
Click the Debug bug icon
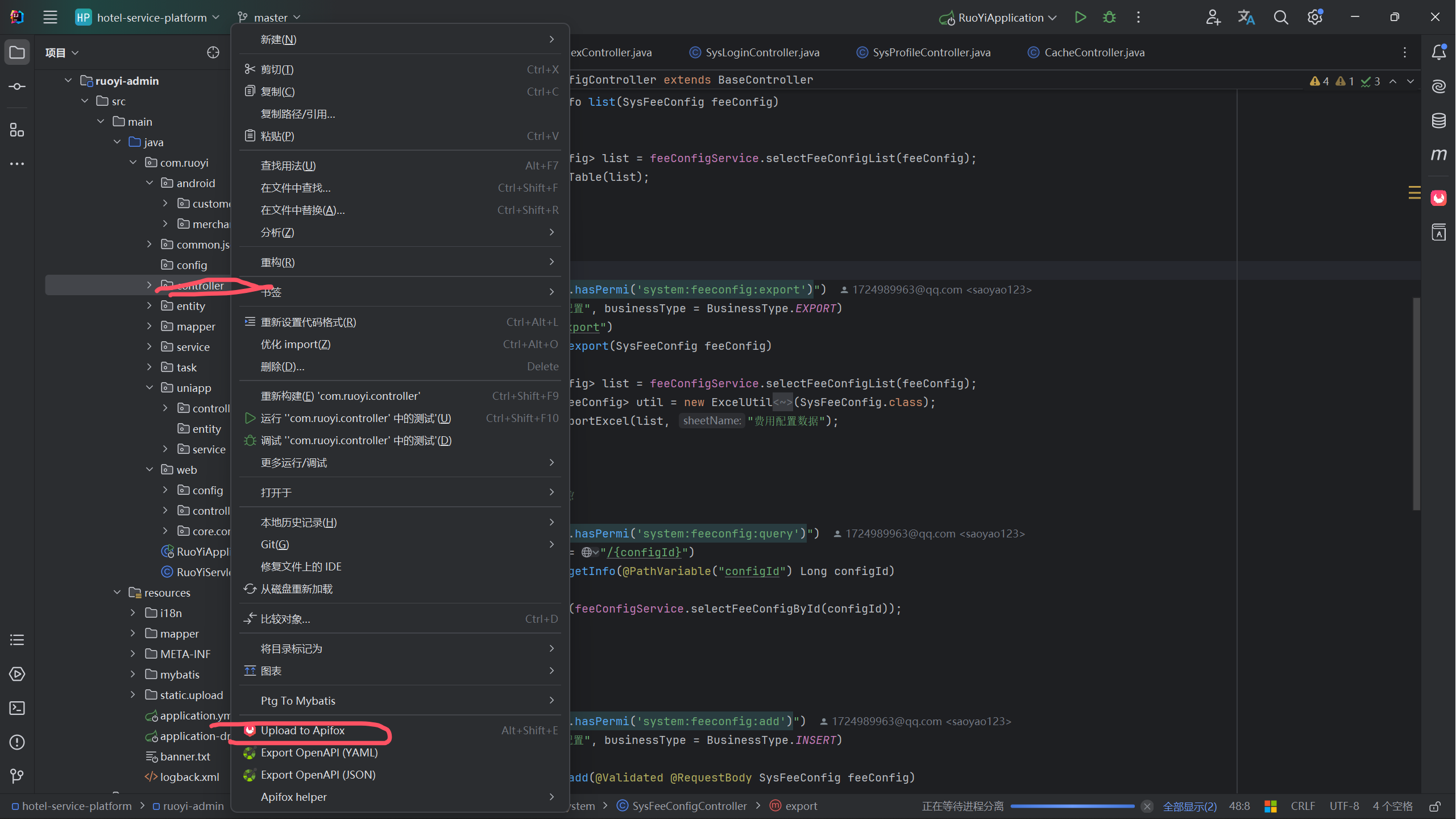1109,18
